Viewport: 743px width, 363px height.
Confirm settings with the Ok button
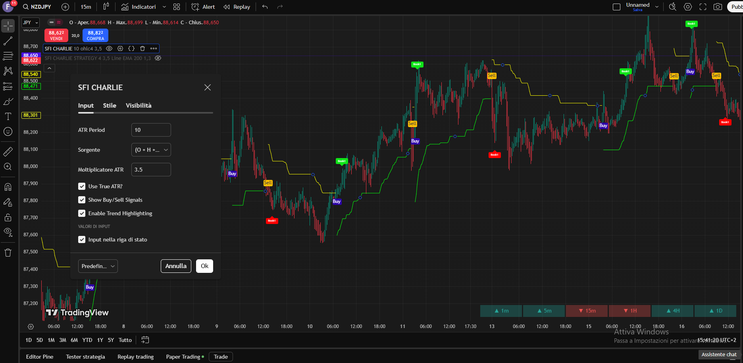point(204,266)
